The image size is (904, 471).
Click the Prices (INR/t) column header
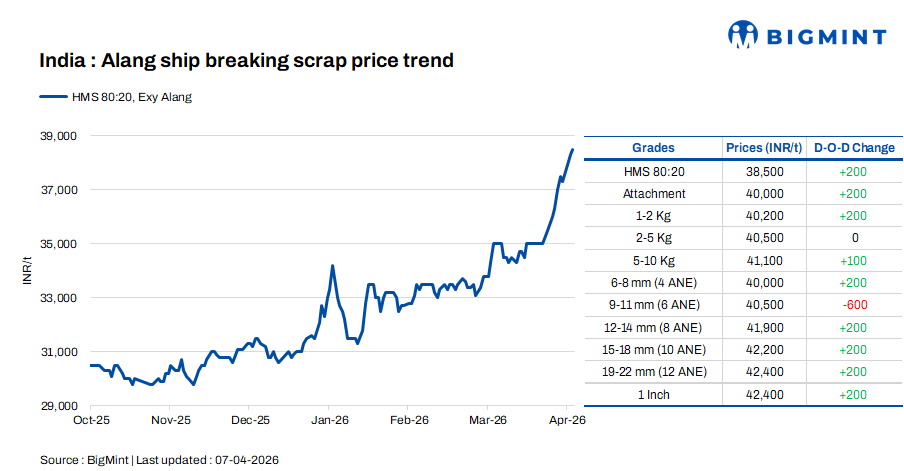[x=764, y=148]
